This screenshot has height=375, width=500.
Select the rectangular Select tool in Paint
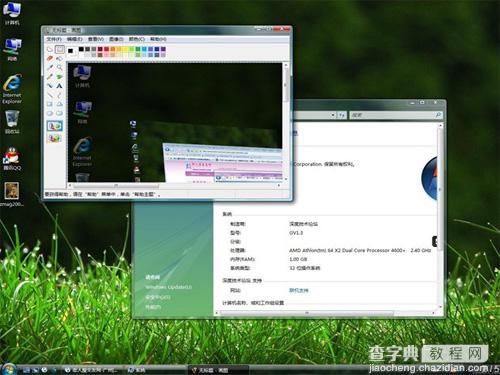tap(59, 49)
